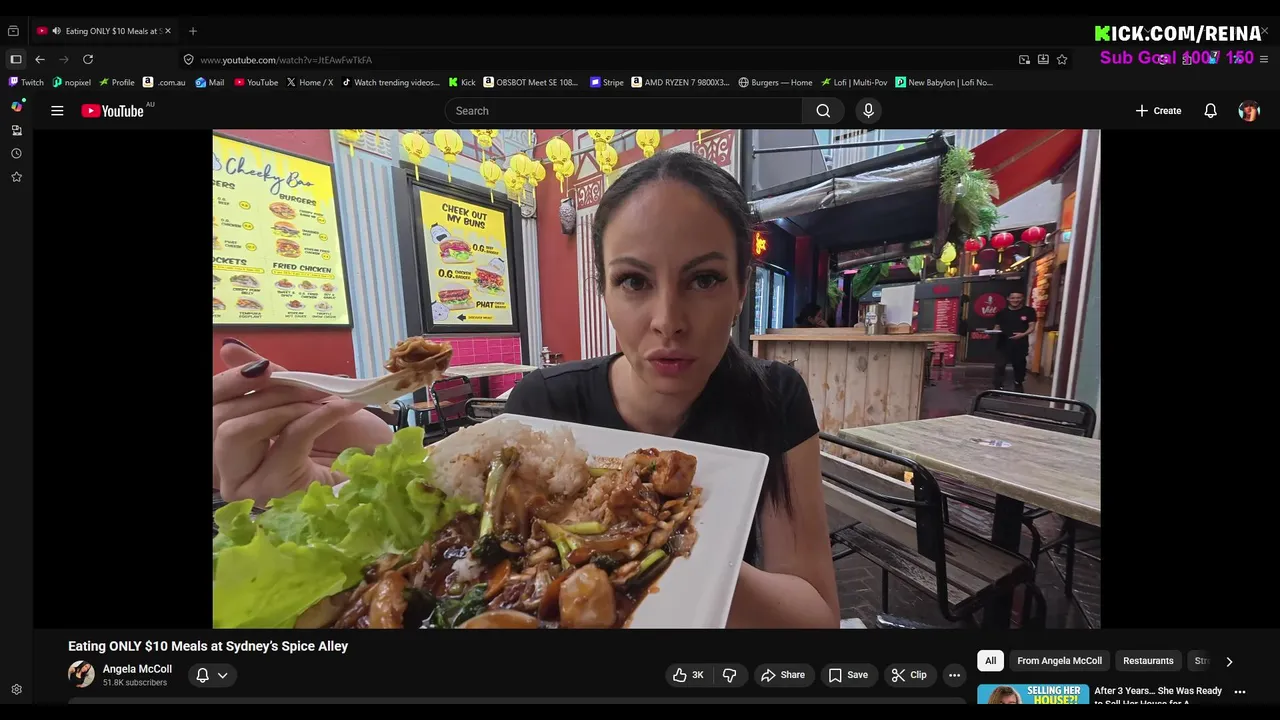Open the account avatar menu
Image resolution: width=1280 pixels, height=720 pixels.
pos(1249,111)
